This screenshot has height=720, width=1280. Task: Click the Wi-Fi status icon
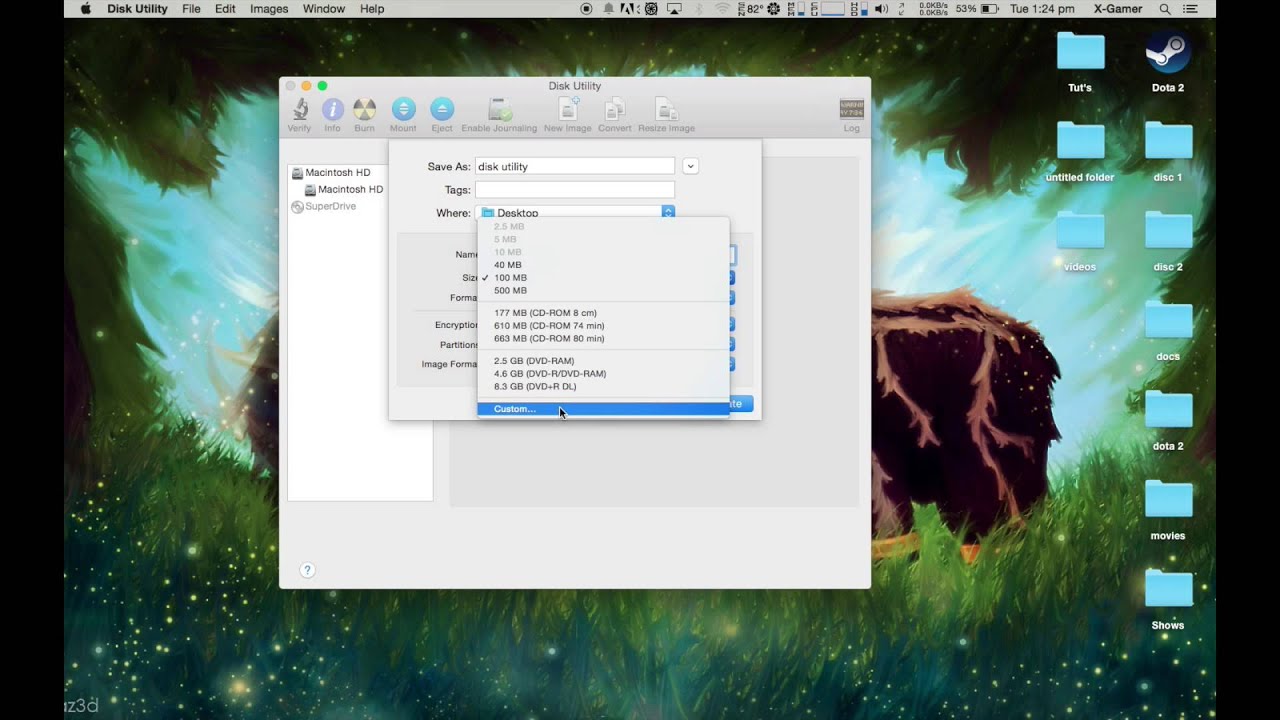pos(722,9)
